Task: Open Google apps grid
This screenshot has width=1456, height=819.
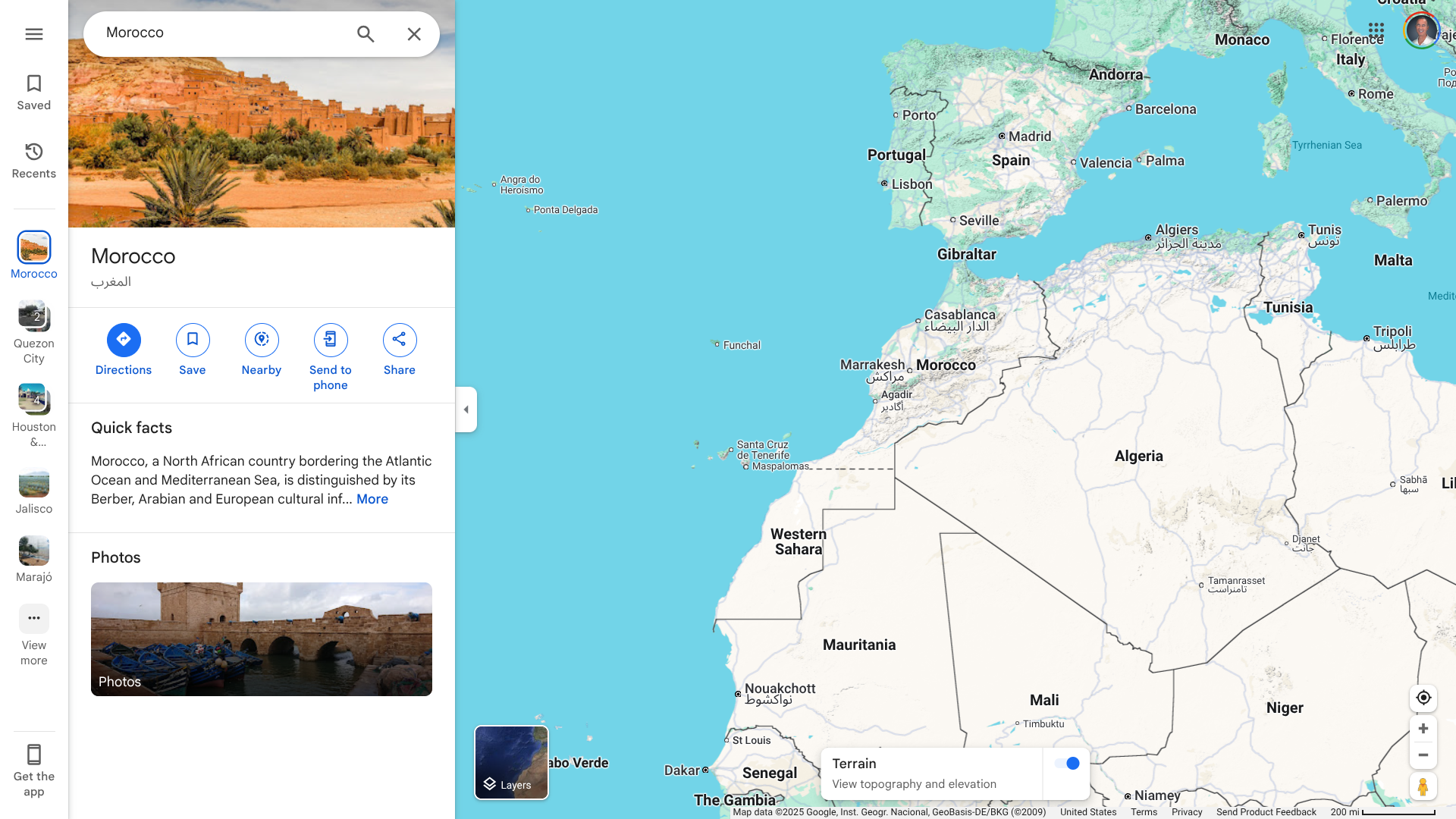Action: click(x=1376, y=30)
